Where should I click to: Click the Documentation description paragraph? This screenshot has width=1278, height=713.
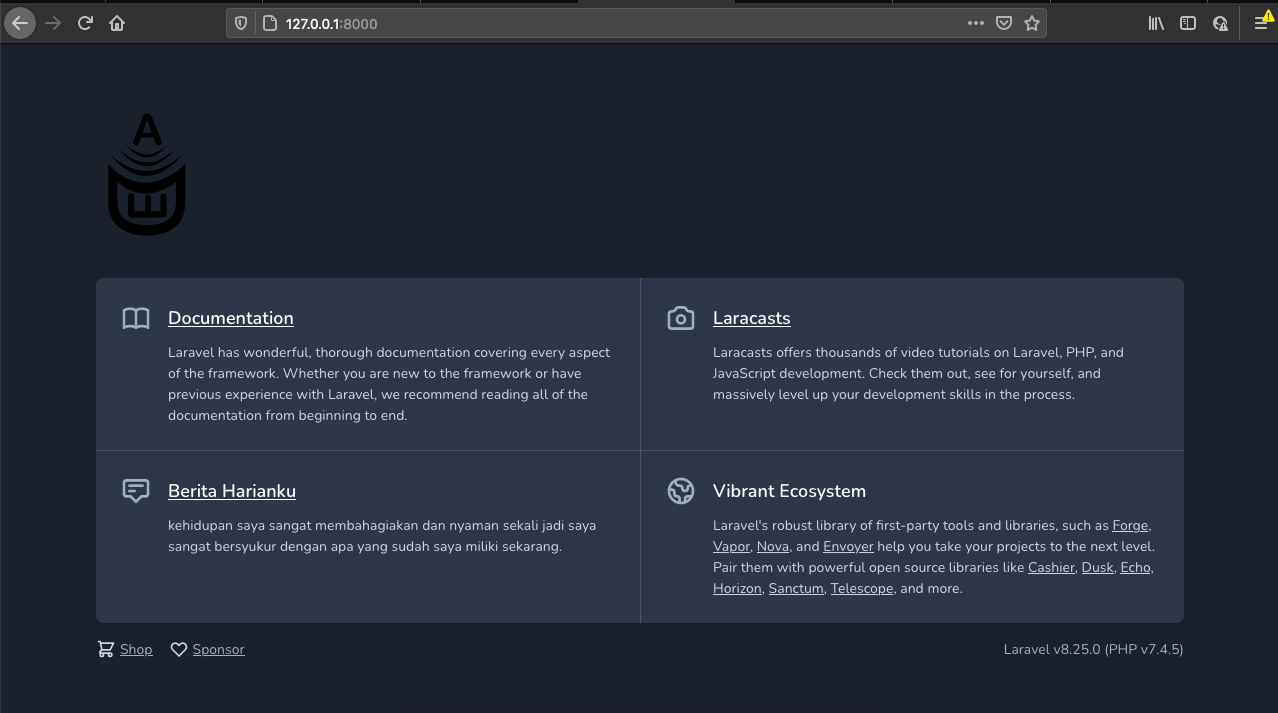click(x=389, y=384)
